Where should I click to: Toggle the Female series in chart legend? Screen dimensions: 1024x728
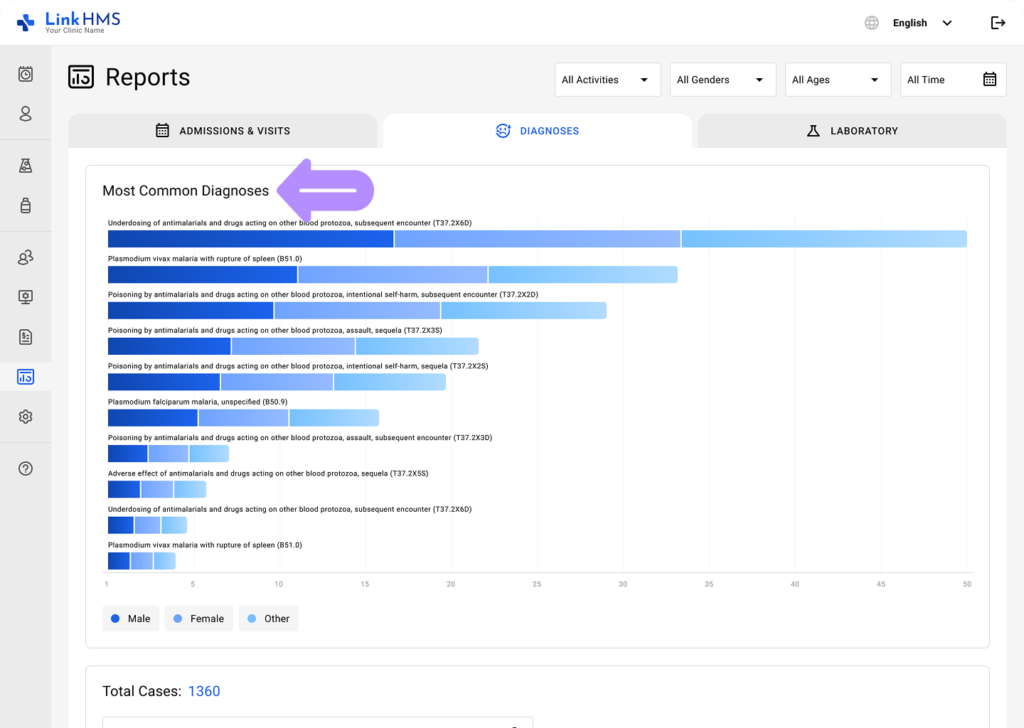tap(198, 618)
